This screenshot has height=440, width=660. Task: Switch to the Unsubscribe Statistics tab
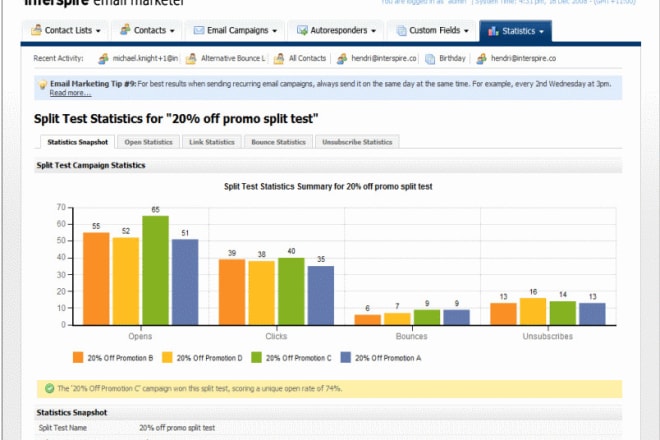[x=357, y=142]
